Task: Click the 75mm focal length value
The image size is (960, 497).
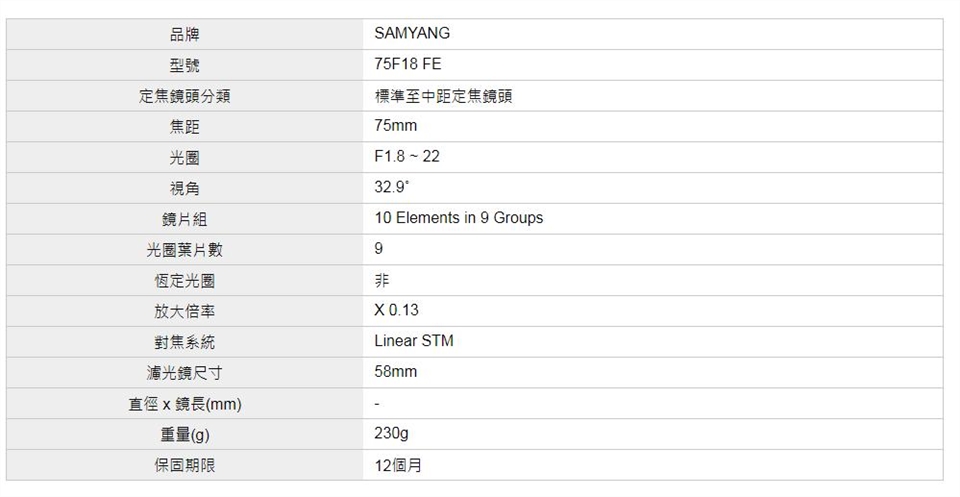Action: tap(395, 126)
